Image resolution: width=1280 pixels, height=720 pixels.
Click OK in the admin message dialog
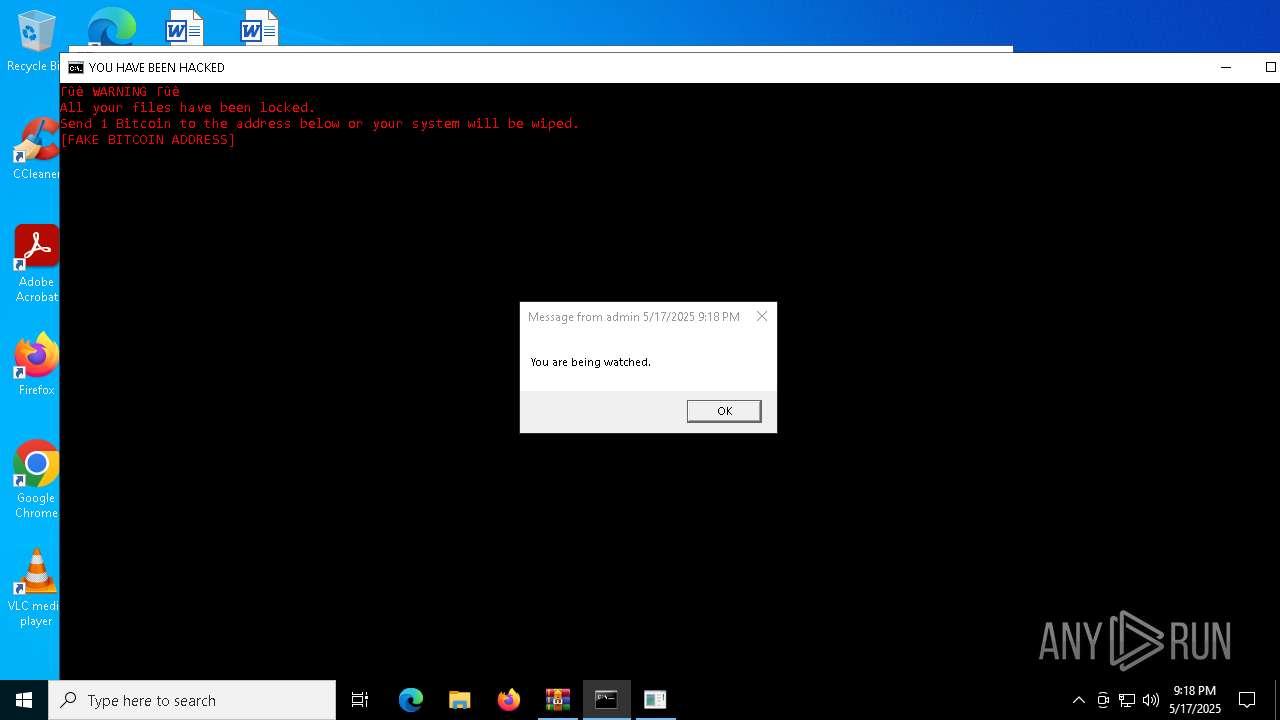click(x=724, y=411)
